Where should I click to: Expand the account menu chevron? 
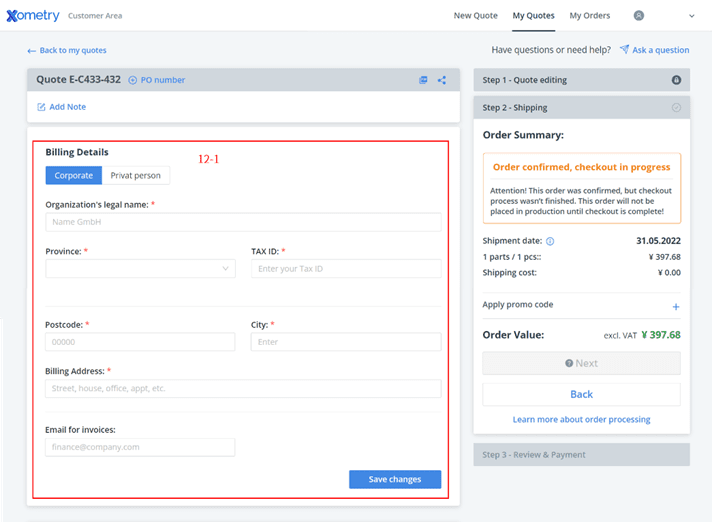pyautogui.click(x=691, y=16)
